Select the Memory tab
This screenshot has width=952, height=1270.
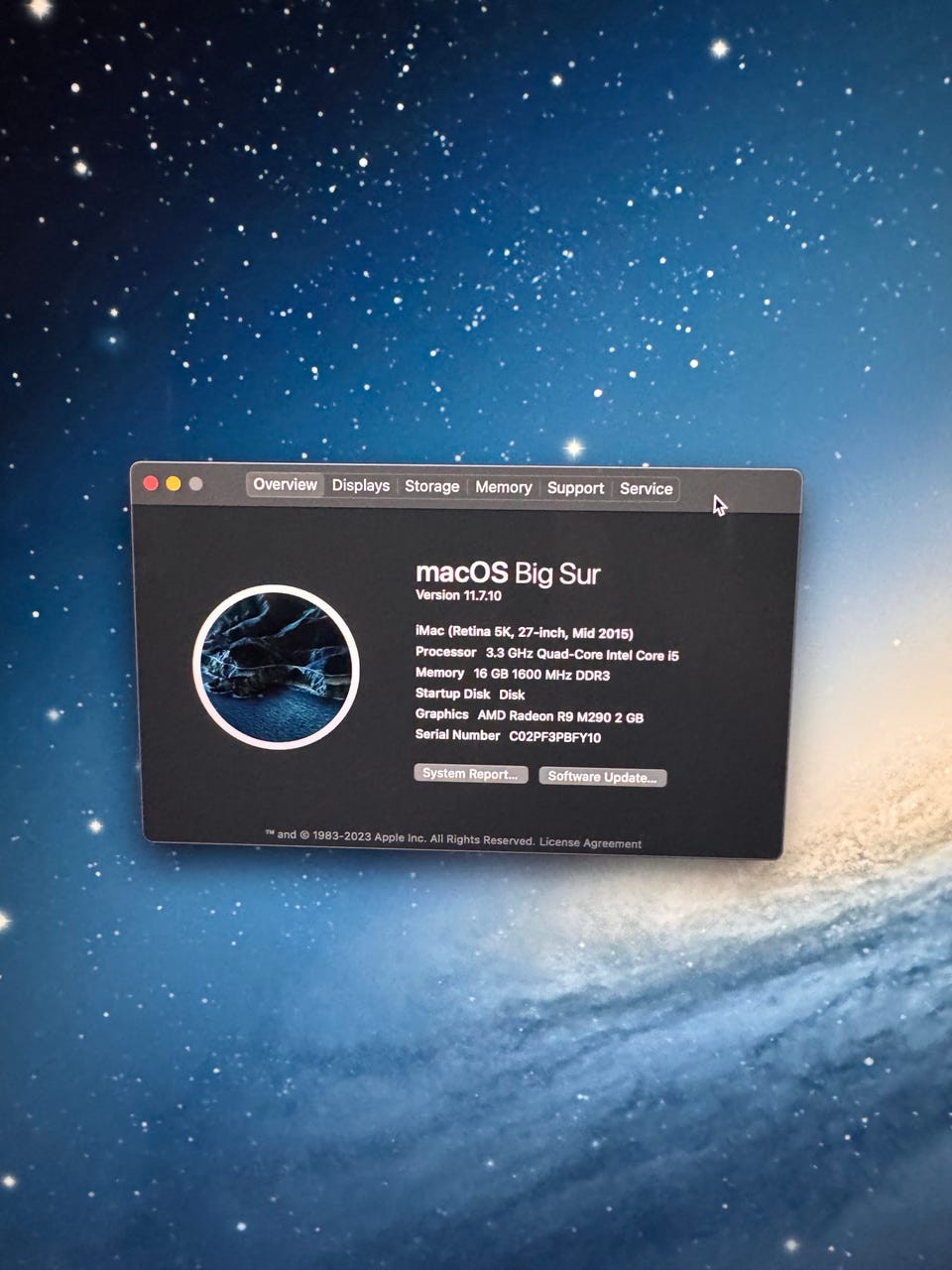point(503,487)
